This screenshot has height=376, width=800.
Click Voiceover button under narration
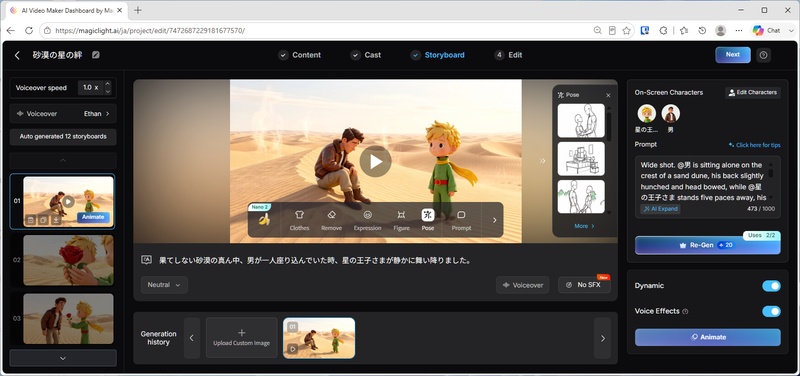[x=522, y=285]
